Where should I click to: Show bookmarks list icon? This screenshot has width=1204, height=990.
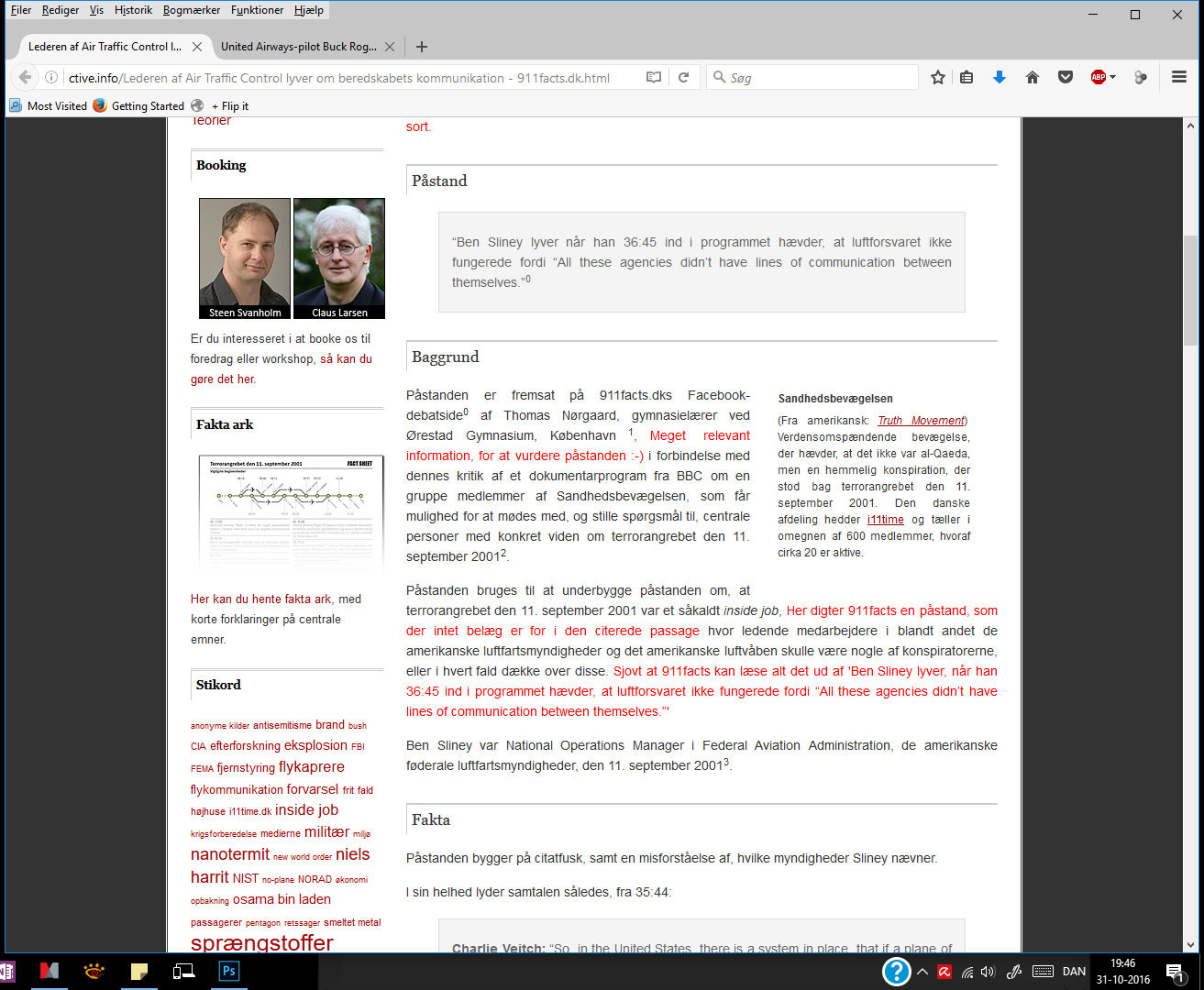[967, 78]
